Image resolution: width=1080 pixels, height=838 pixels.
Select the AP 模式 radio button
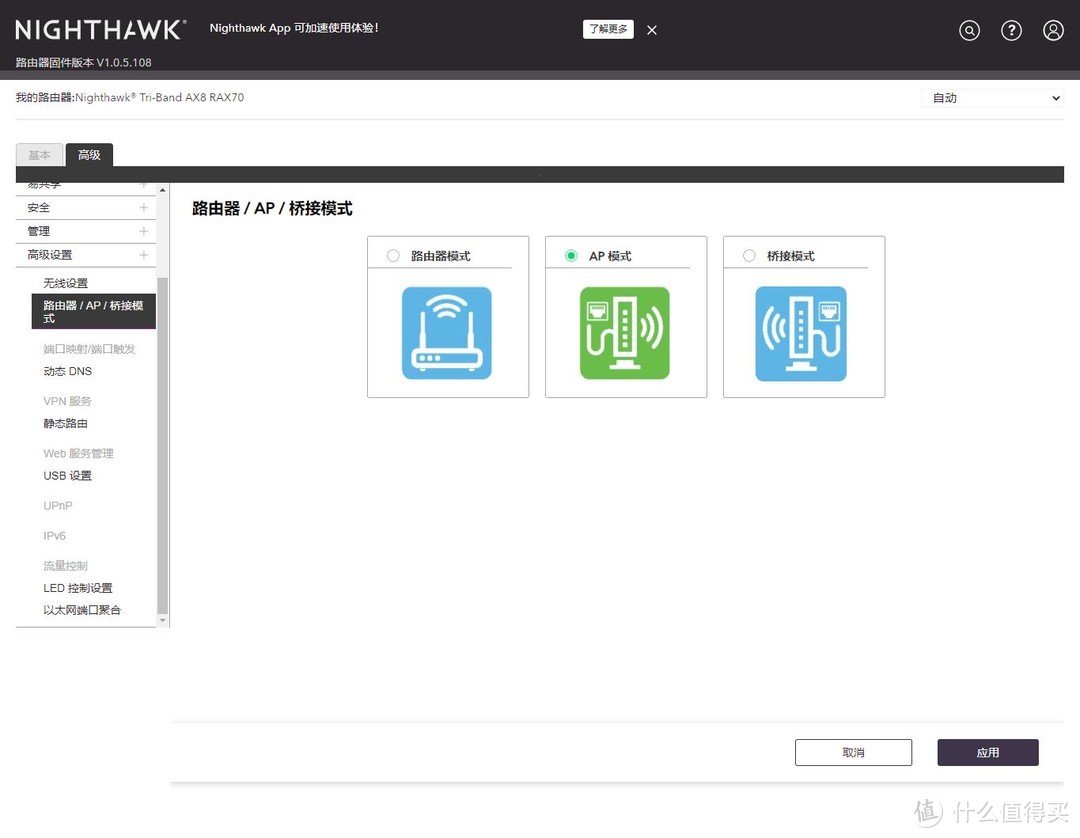pos(571,256)
